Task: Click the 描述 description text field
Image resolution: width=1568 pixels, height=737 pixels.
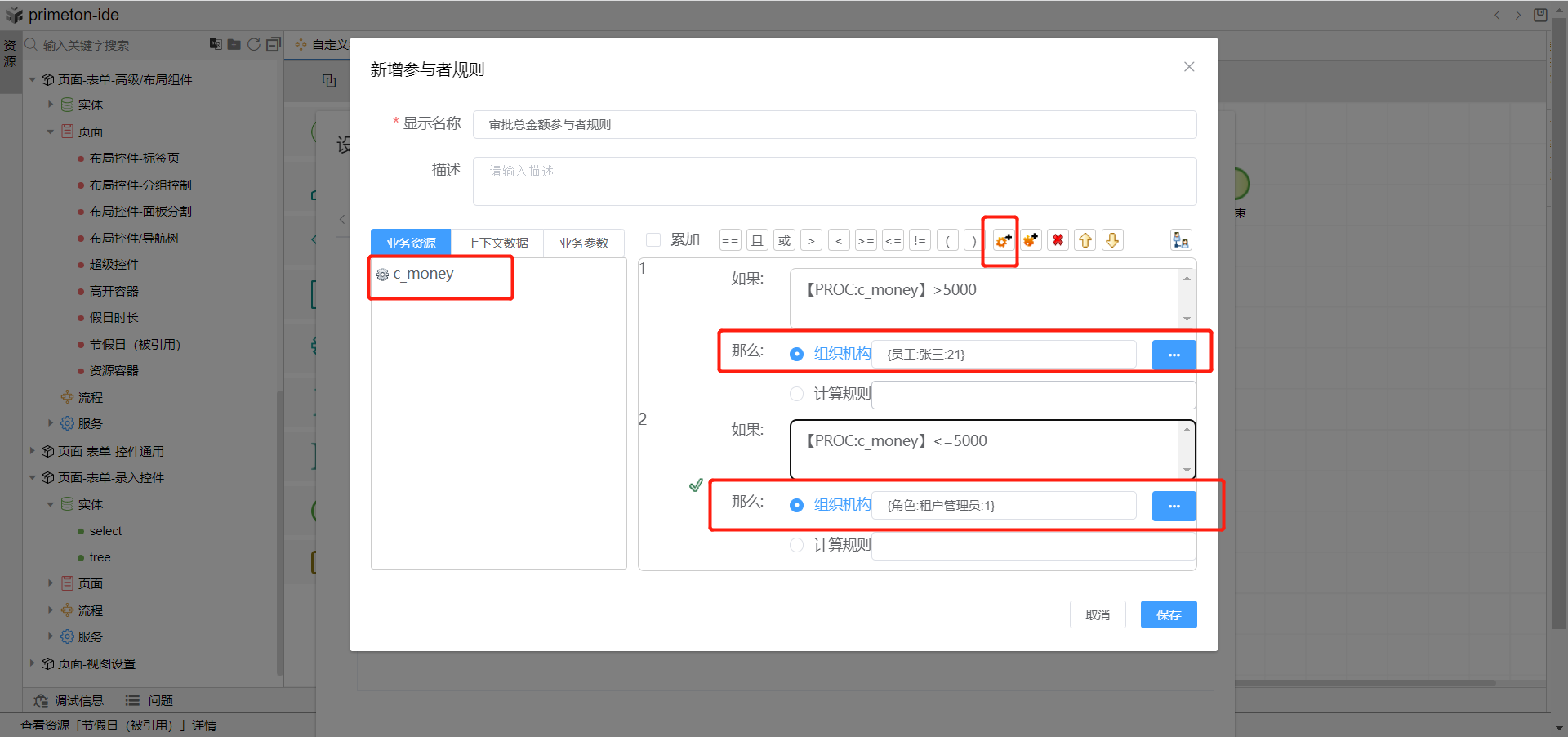Action: (834, 181)
